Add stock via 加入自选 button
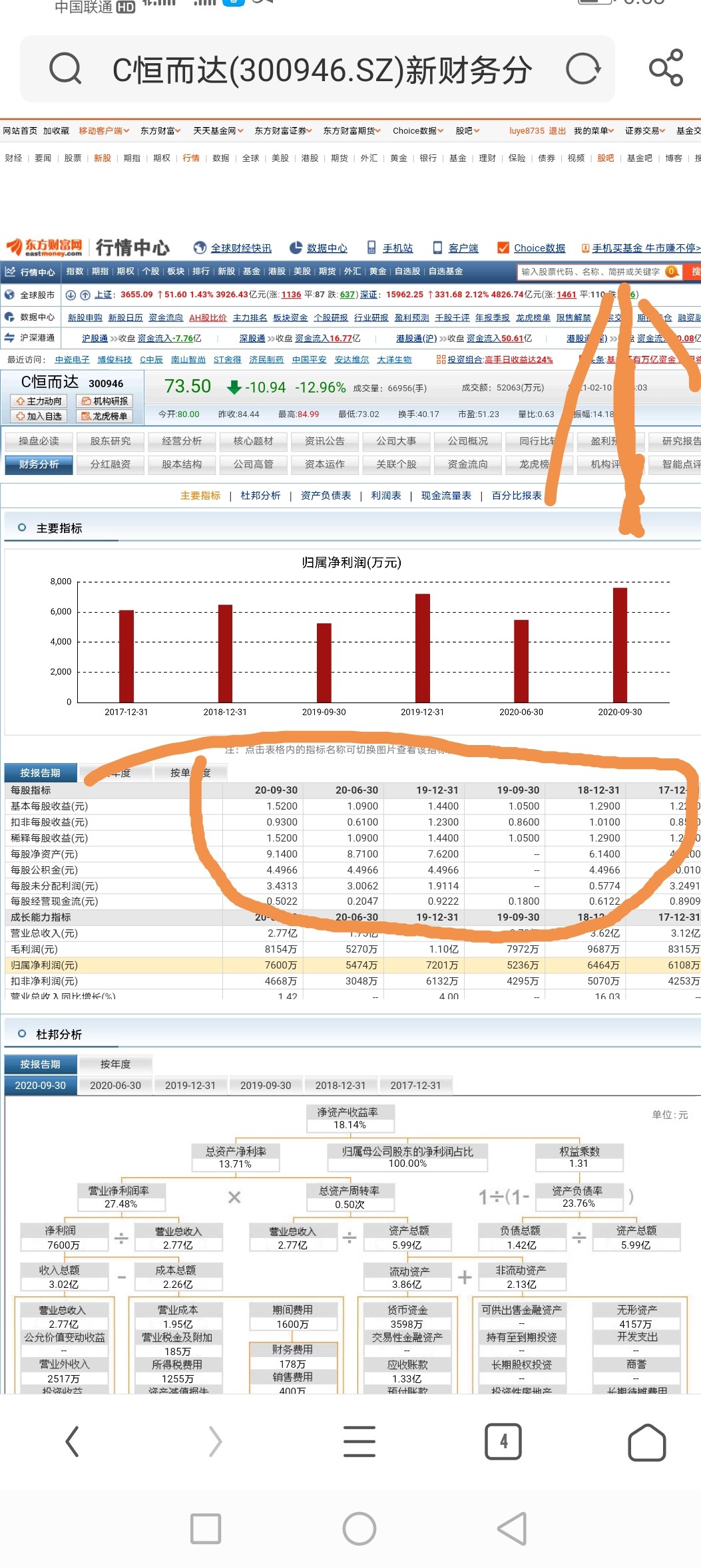This screenshot has height=1568, width=701. click(x=39, y=416)
